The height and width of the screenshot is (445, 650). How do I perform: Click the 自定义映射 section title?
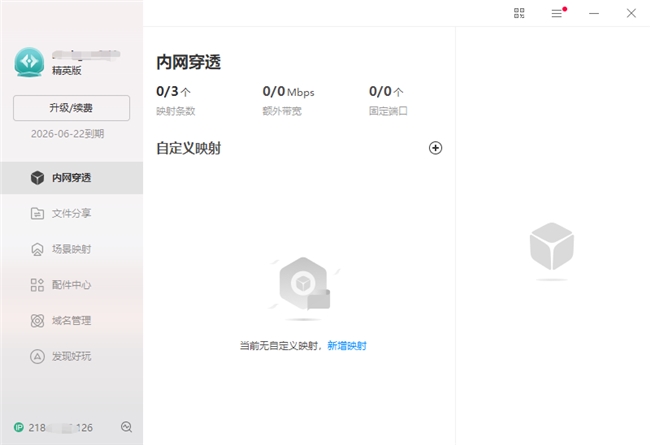[189, 148]
